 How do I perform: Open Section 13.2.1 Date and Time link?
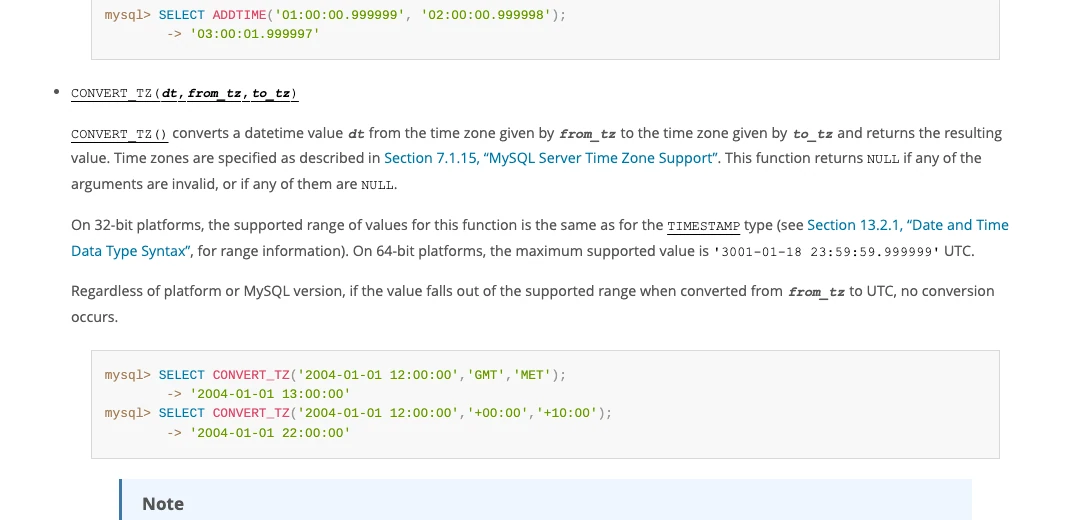907,225
